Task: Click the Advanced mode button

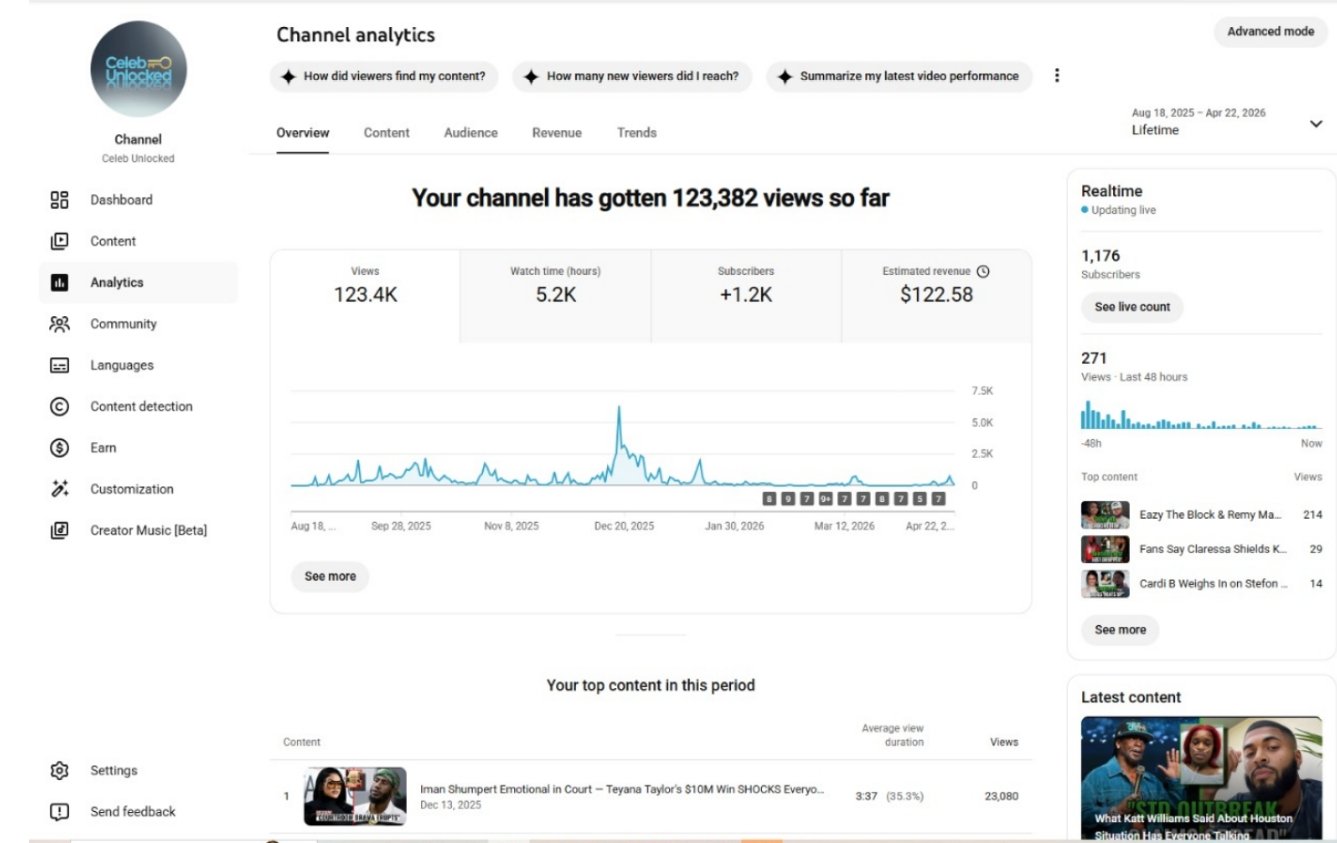Action: pyautogui.click(x=1270, y=32)
